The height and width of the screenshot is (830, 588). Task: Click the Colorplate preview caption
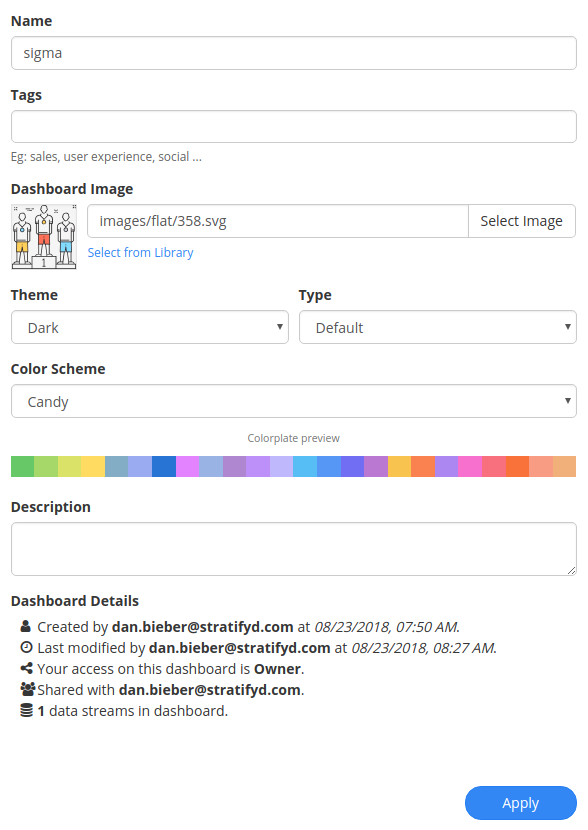[x=294, y=438]
